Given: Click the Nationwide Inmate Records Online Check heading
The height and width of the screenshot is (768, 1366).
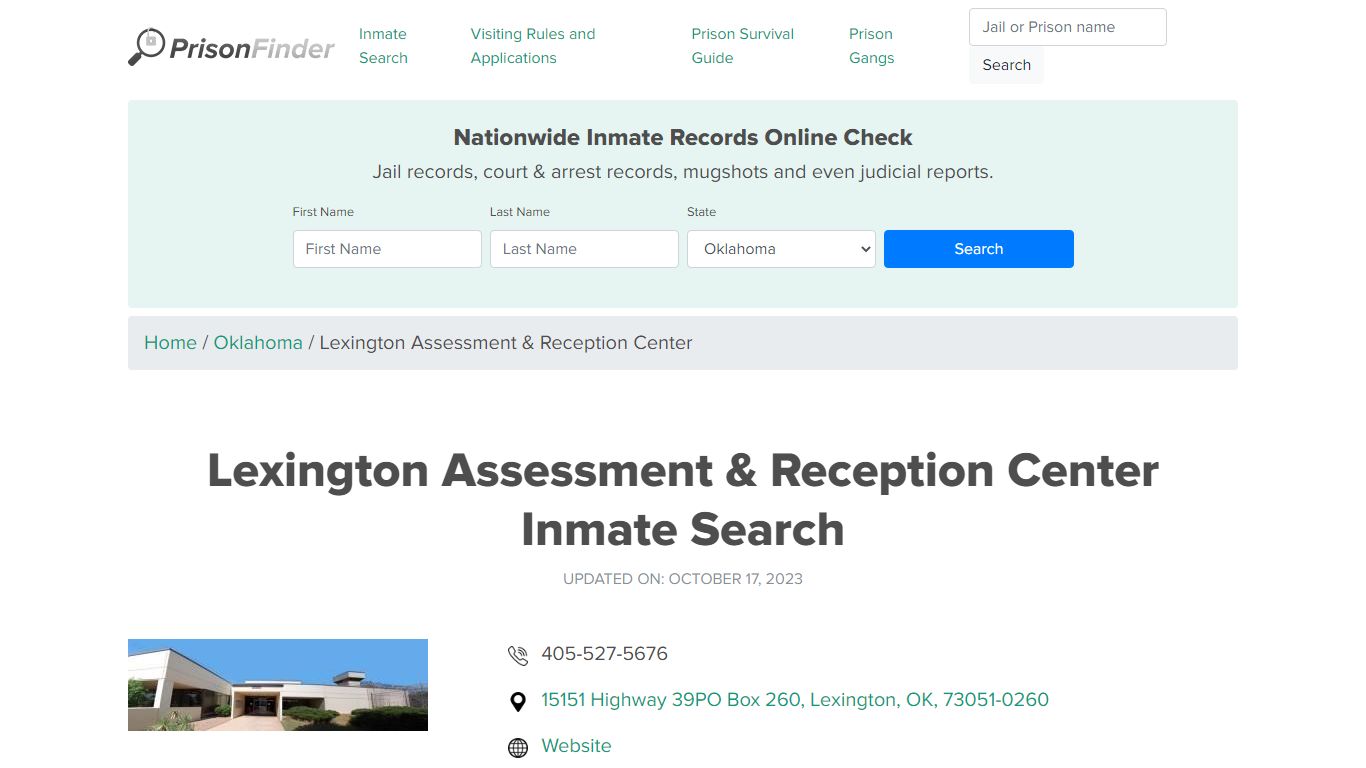Looking at the screenshot, I should 683,137.
